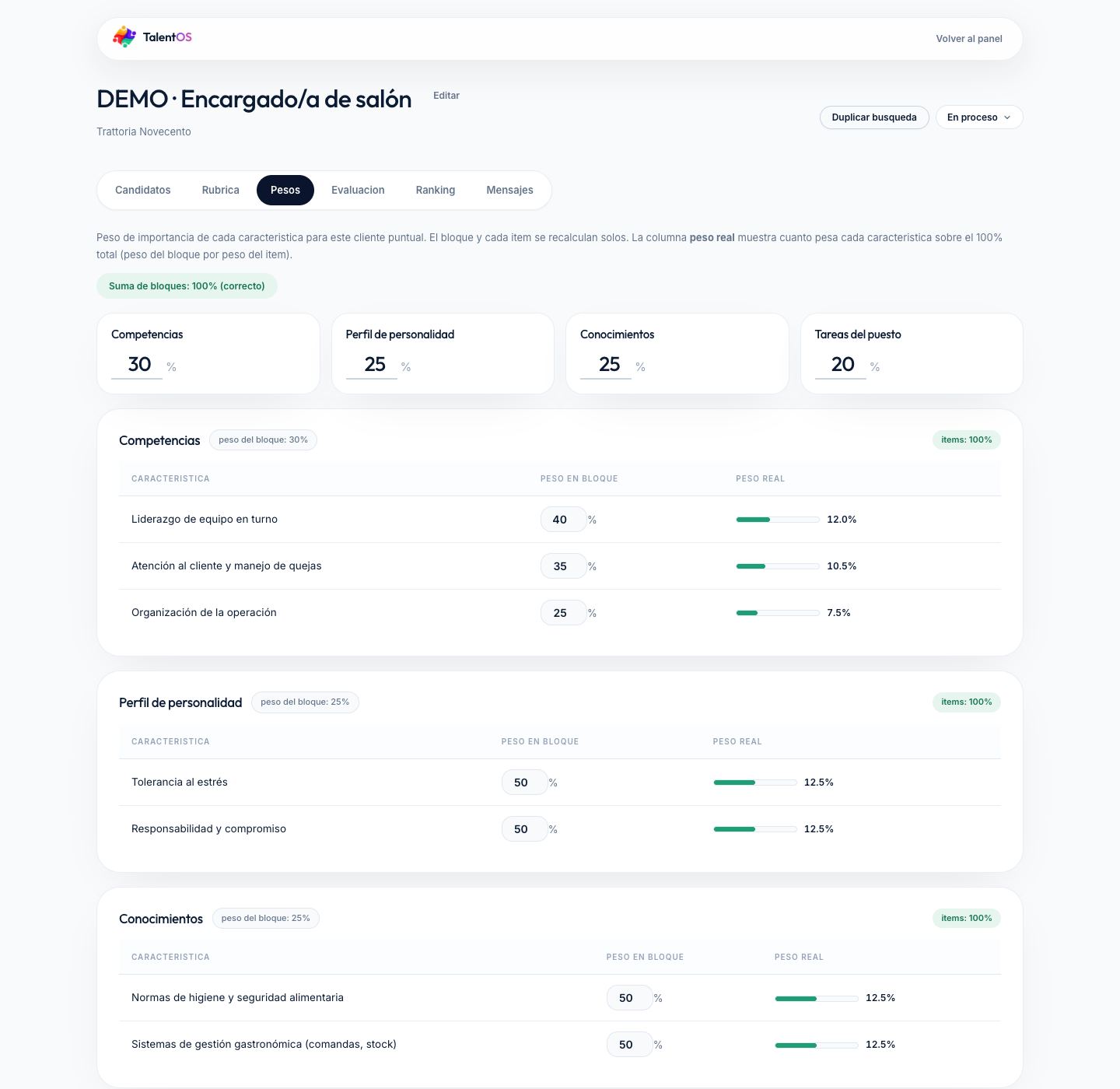Screen dimensions: 1120x1089
Task: Switch to the Mensajes tab
Action: tap(509, 190)
